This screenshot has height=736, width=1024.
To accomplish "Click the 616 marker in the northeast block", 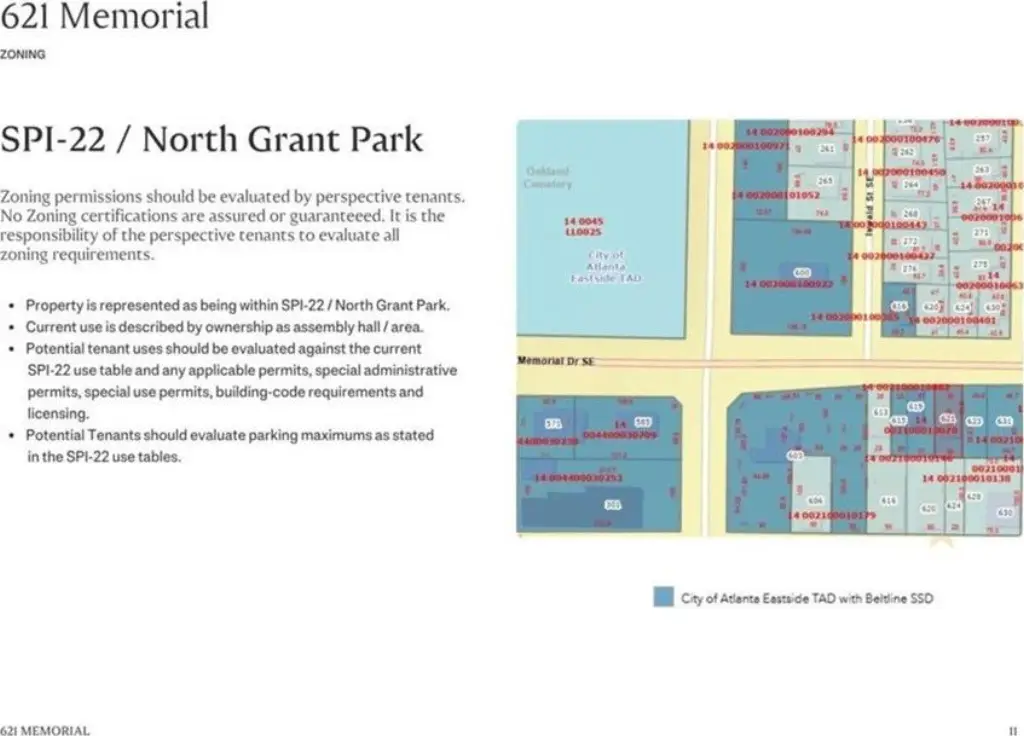I will (x=899, y=306).
